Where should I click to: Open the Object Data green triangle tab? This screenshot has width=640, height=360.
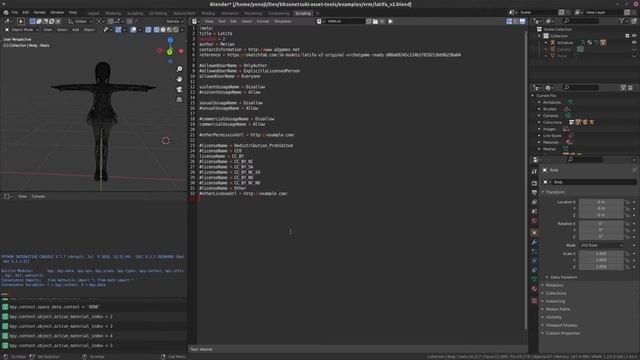[x=534, y=280]
